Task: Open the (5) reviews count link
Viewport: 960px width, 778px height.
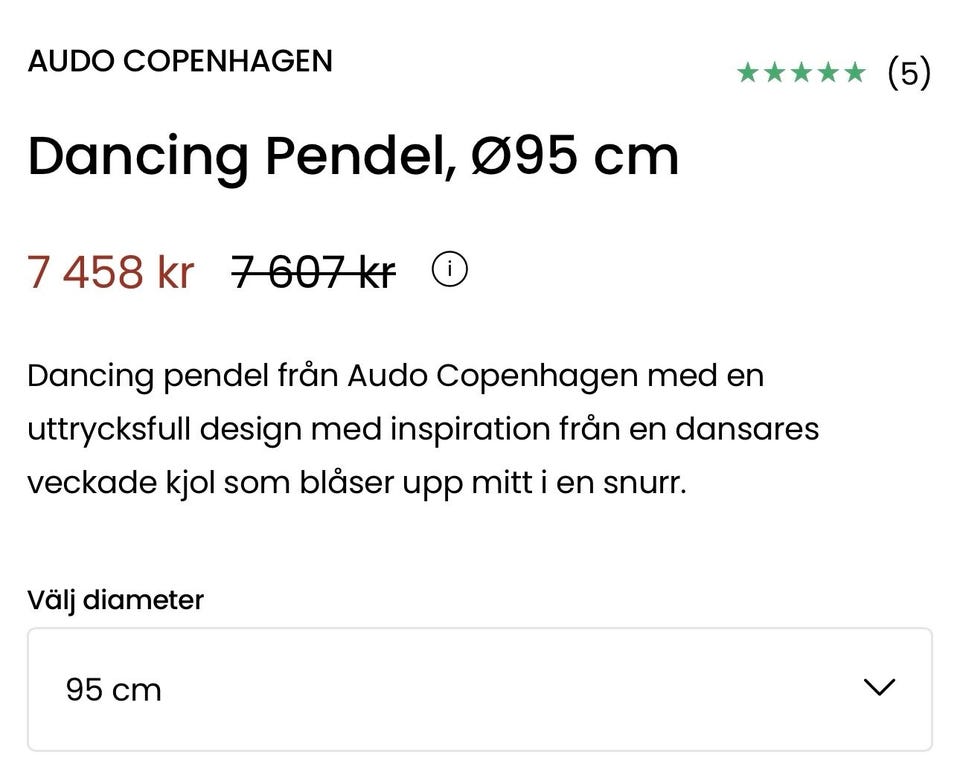Action: coord(909,73)
